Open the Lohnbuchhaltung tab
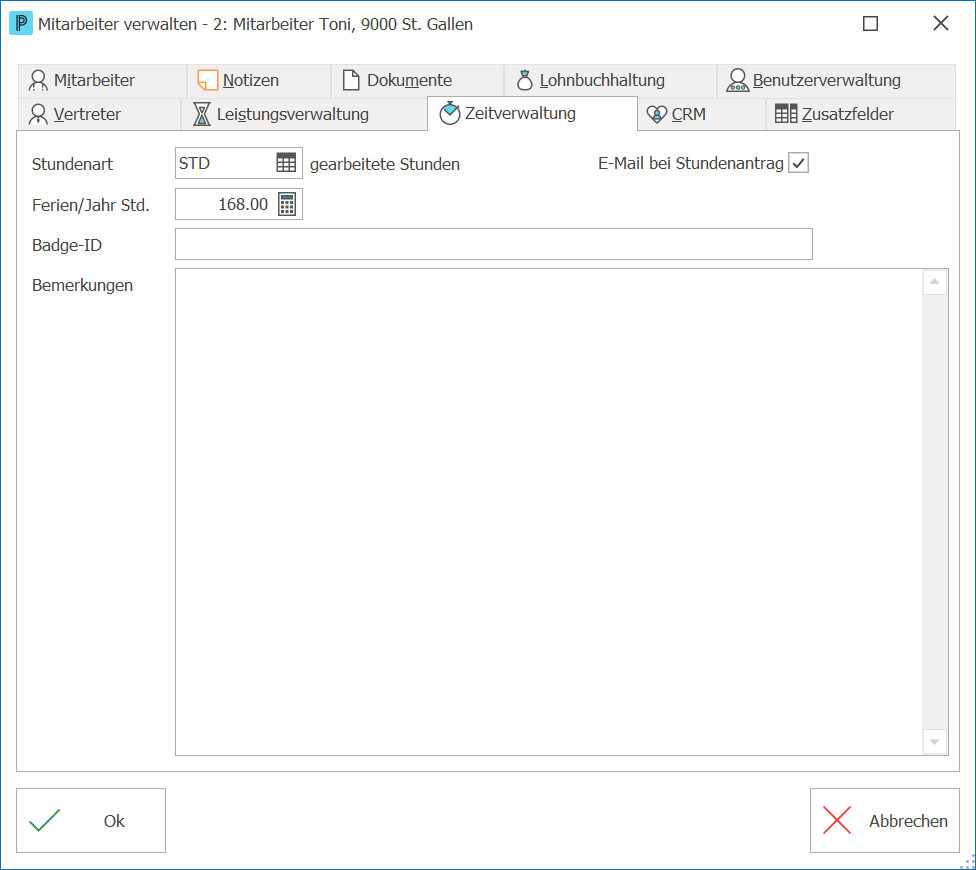This screenshot has height=870, width=976. tap(611, 81)
